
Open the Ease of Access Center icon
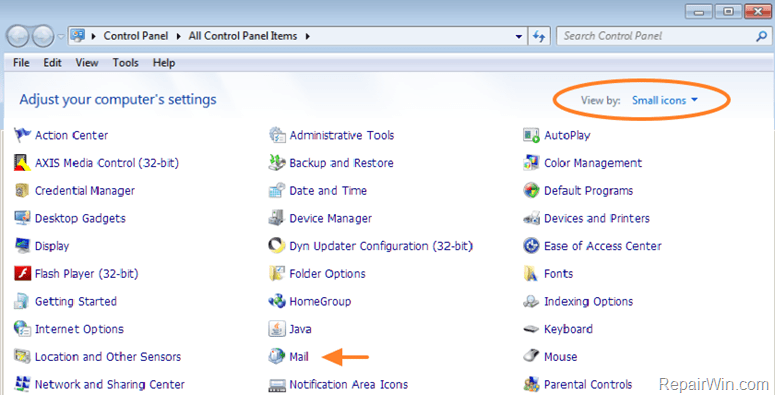coord(531,246)
